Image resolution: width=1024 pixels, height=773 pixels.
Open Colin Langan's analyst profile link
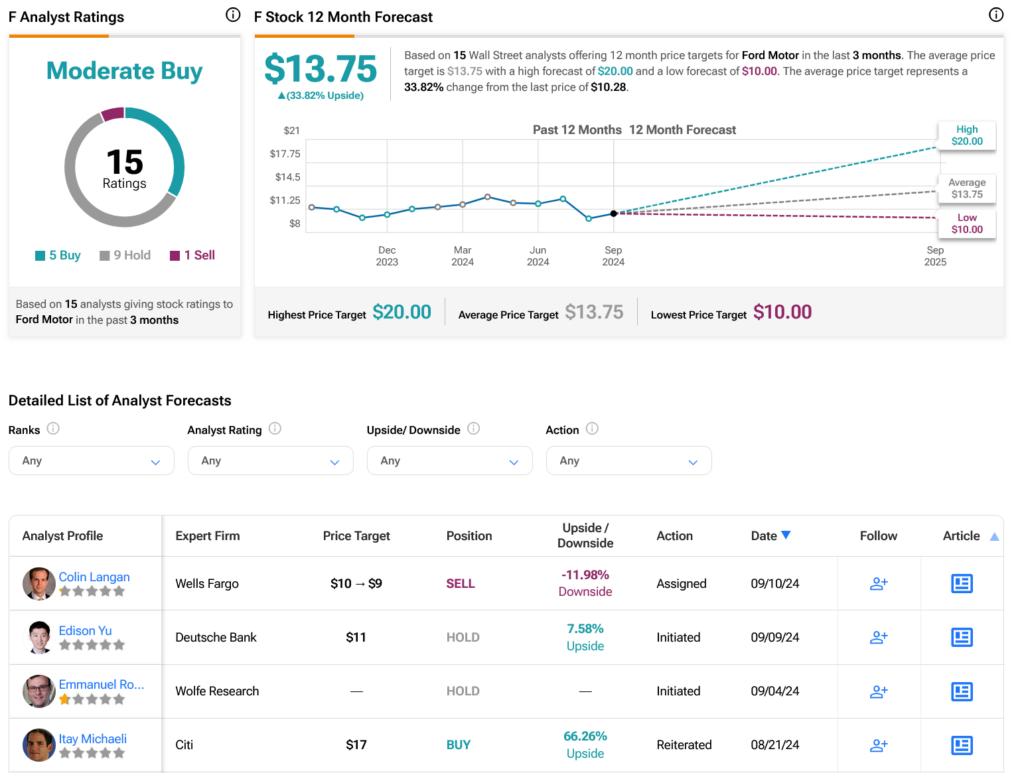(x=94, y=577)
